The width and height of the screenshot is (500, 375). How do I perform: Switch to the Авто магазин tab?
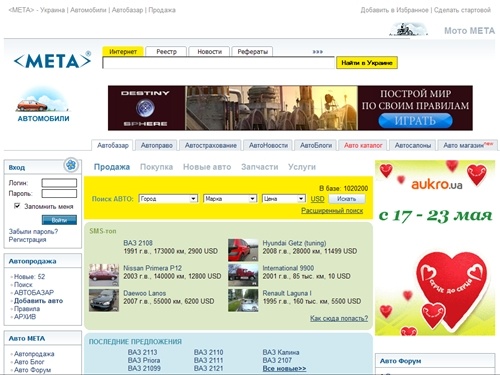[x=468, y=145]
